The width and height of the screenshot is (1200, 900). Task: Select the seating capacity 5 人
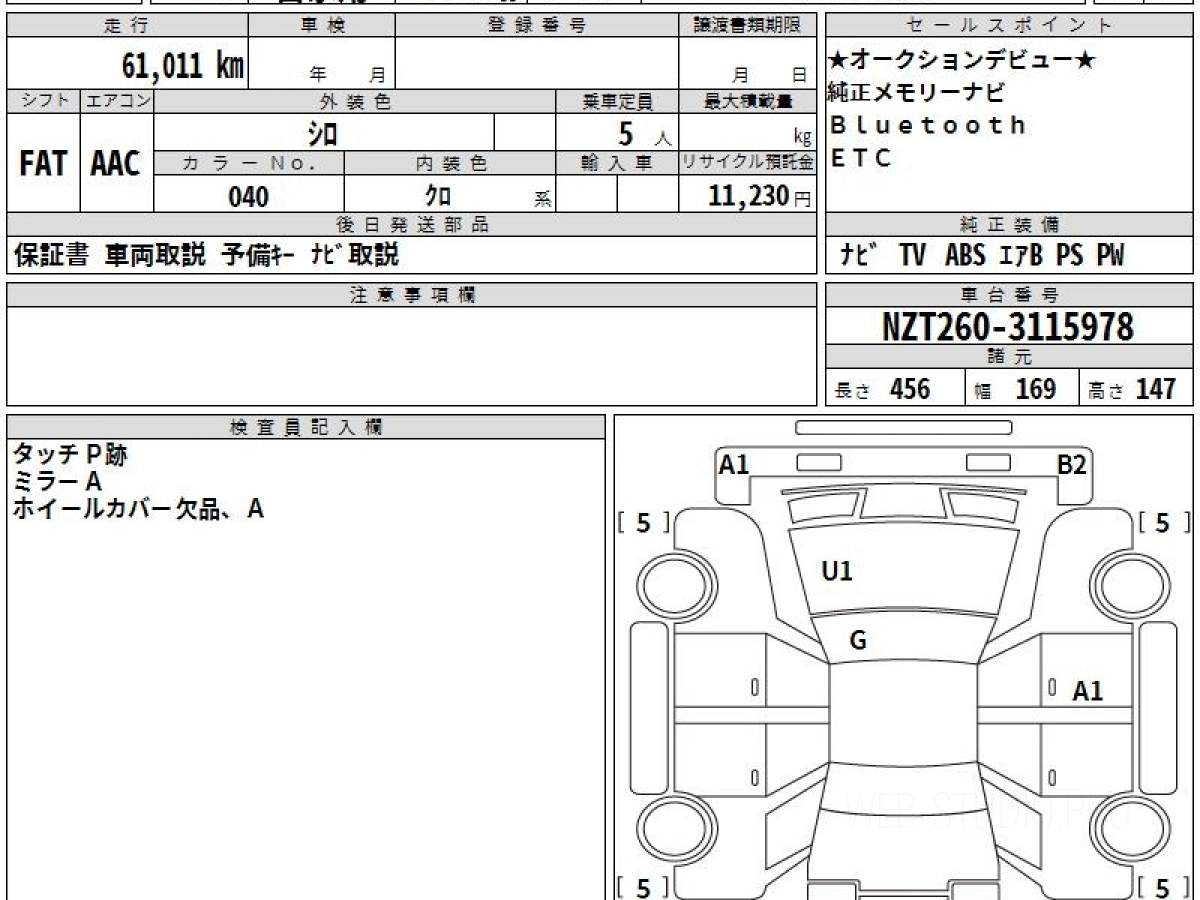point(643,133)
